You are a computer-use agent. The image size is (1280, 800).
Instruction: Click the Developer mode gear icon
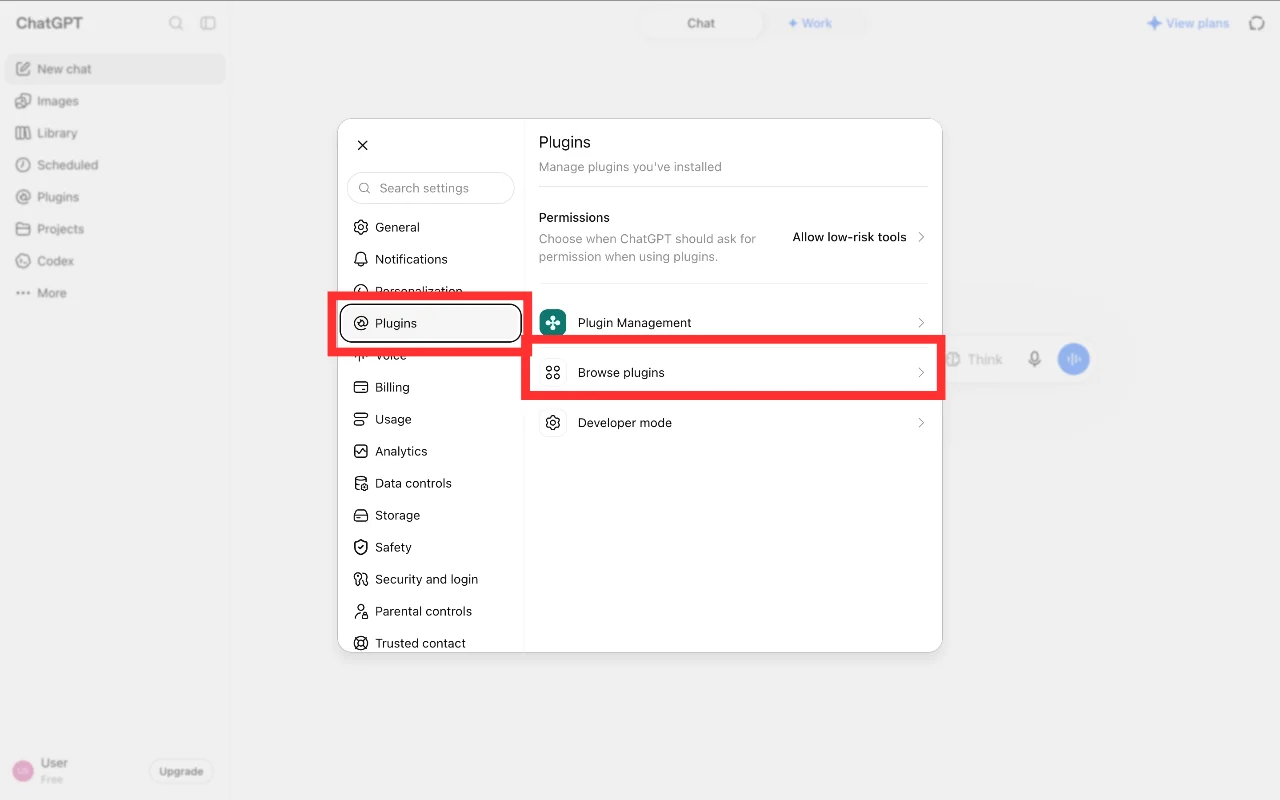coord(553,422)
